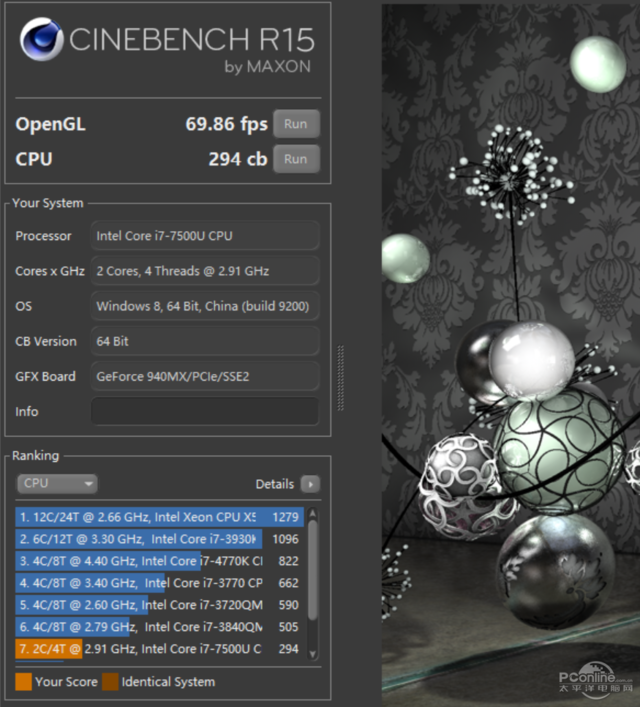
Task: Select the OS field Windows 8 value
Action: (205, 306)
